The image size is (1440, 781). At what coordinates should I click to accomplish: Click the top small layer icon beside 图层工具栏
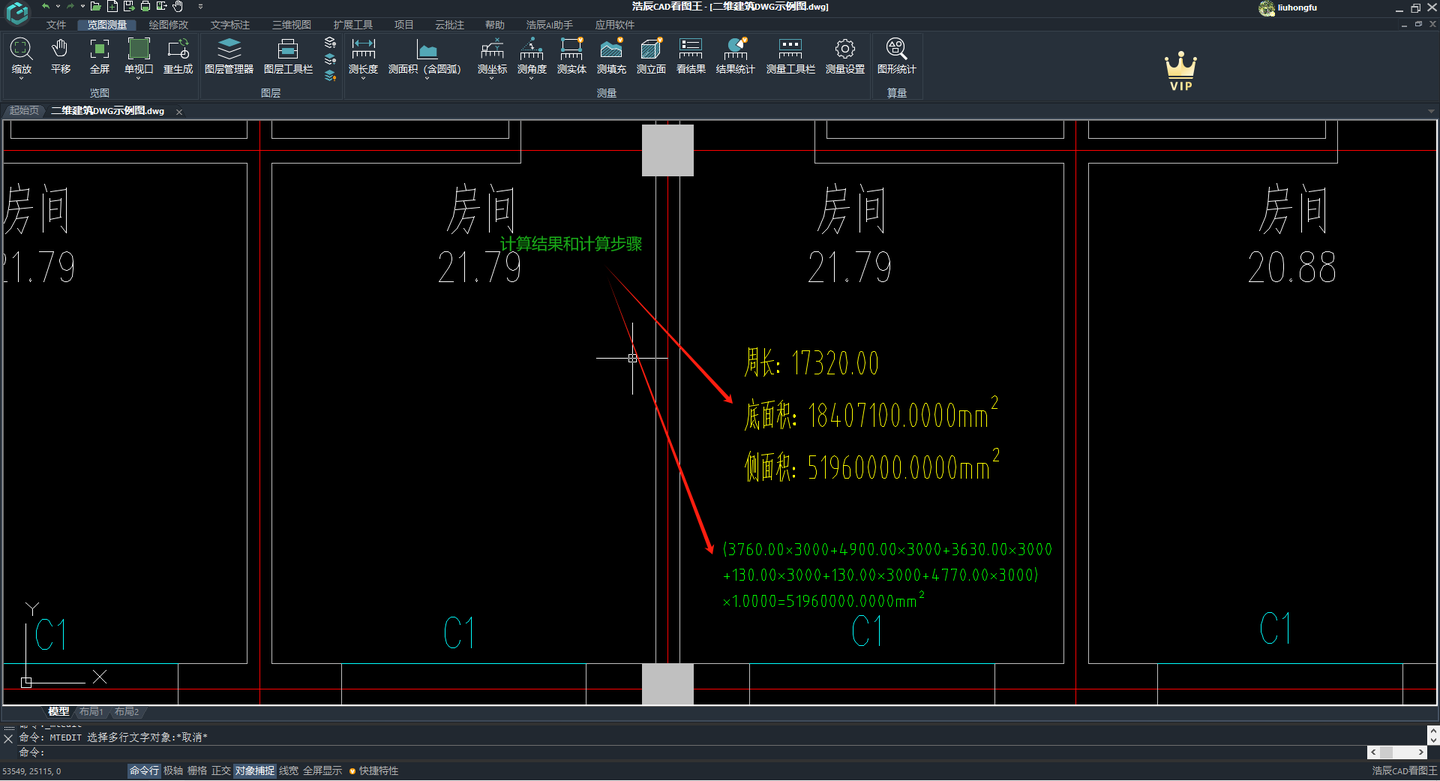(x=330, y=43)
